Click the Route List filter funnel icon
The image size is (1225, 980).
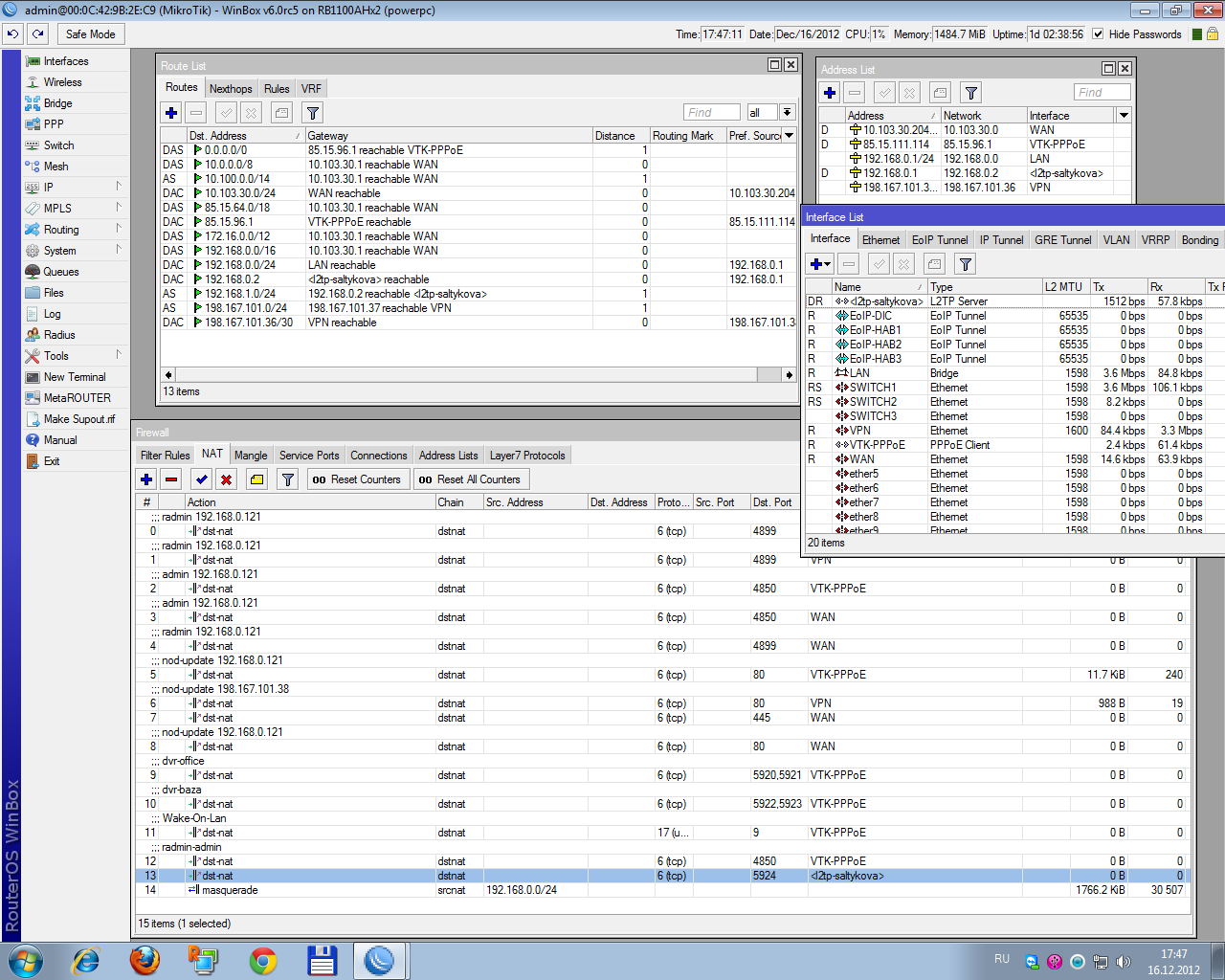point(312,113)
